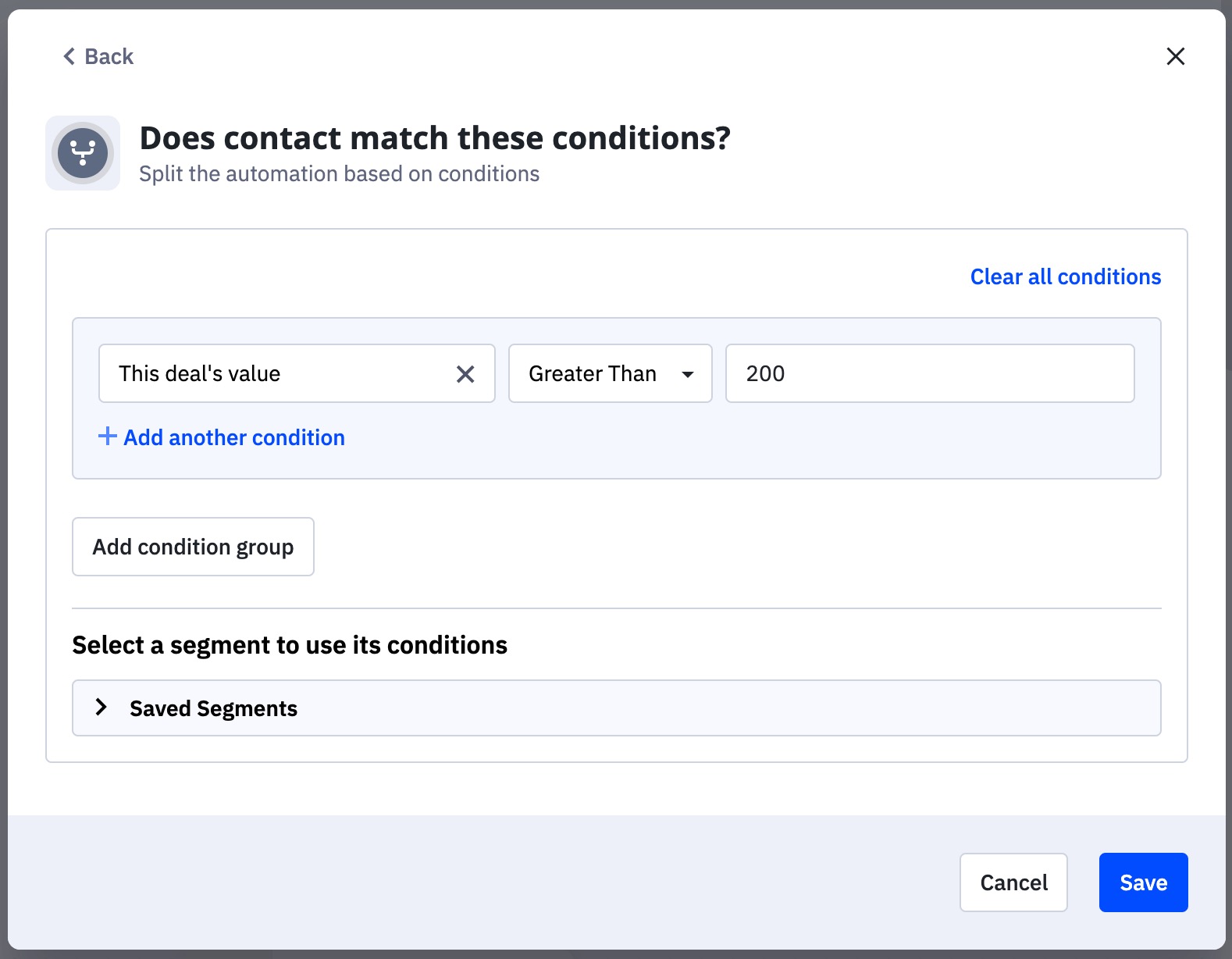Click the Back chevron arrow icon
1232x959 pixels.
click(69, 56)
